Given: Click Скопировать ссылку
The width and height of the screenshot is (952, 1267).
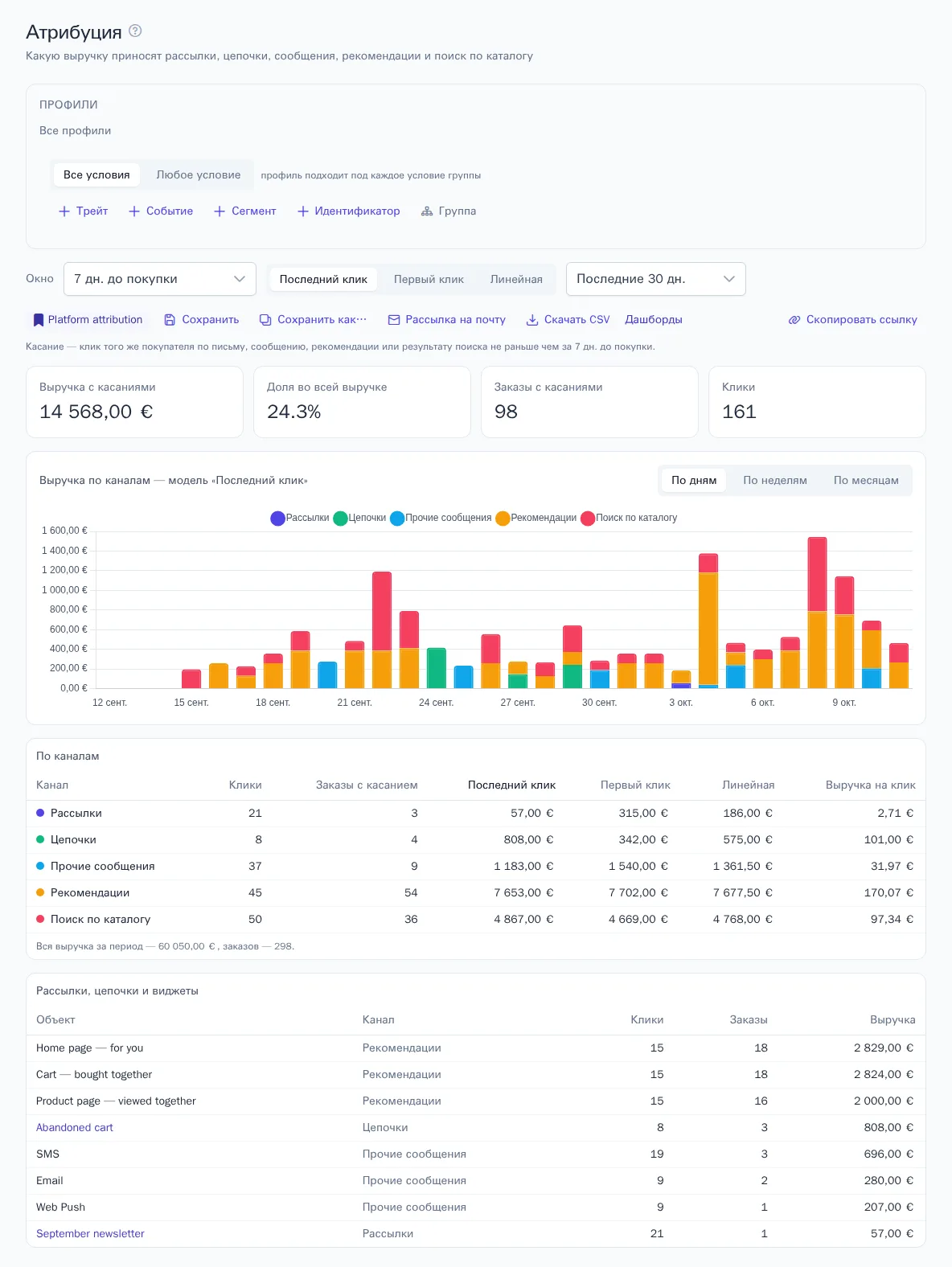Looking at the screenshot, I should point(853,320).
